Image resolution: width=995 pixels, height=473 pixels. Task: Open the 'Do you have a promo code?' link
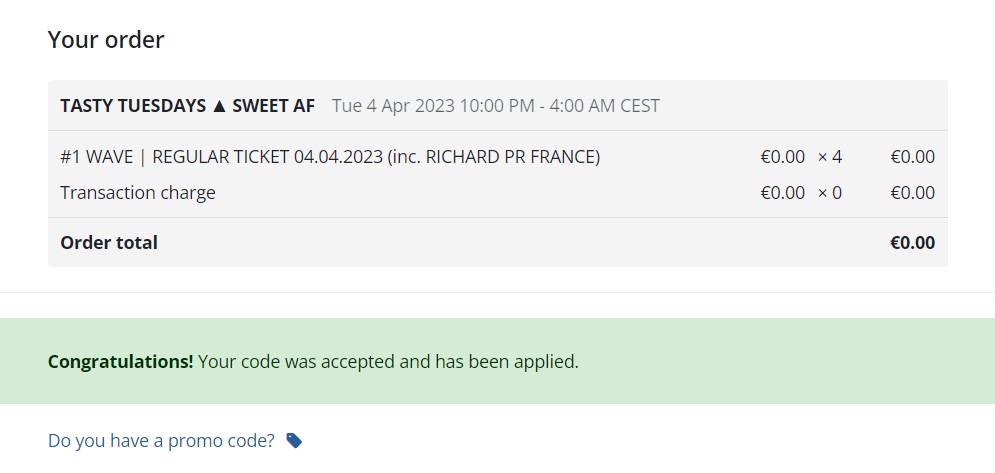pos(161,440)
